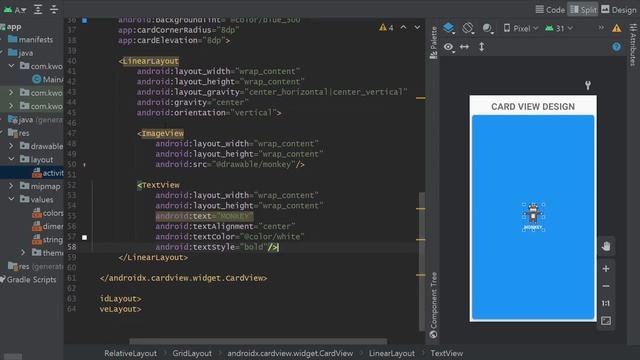Click white color swatch in gutter line 57
The width and height of the screenshot is (640, 360).
(x=84, y=237)
